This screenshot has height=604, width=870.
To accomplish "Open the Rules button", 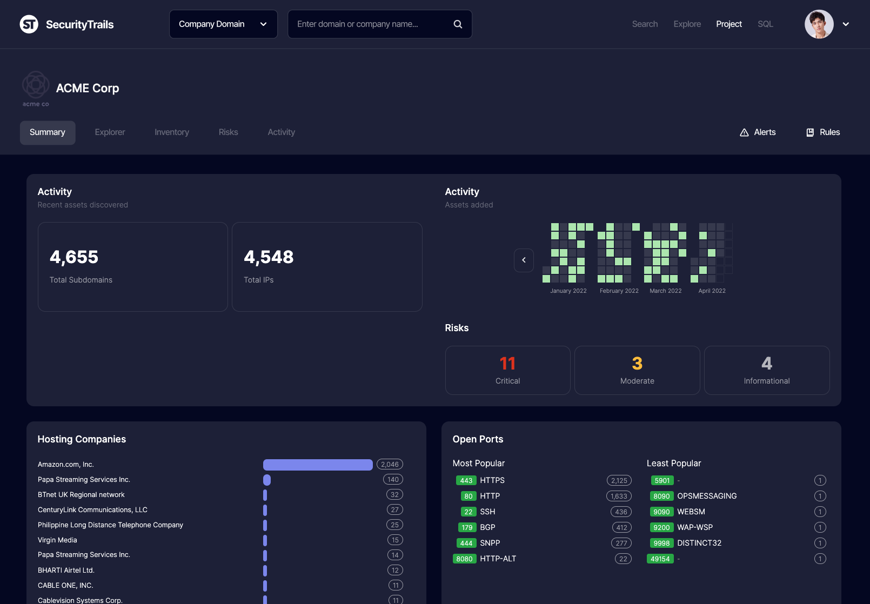I will [x=823, y=132].
